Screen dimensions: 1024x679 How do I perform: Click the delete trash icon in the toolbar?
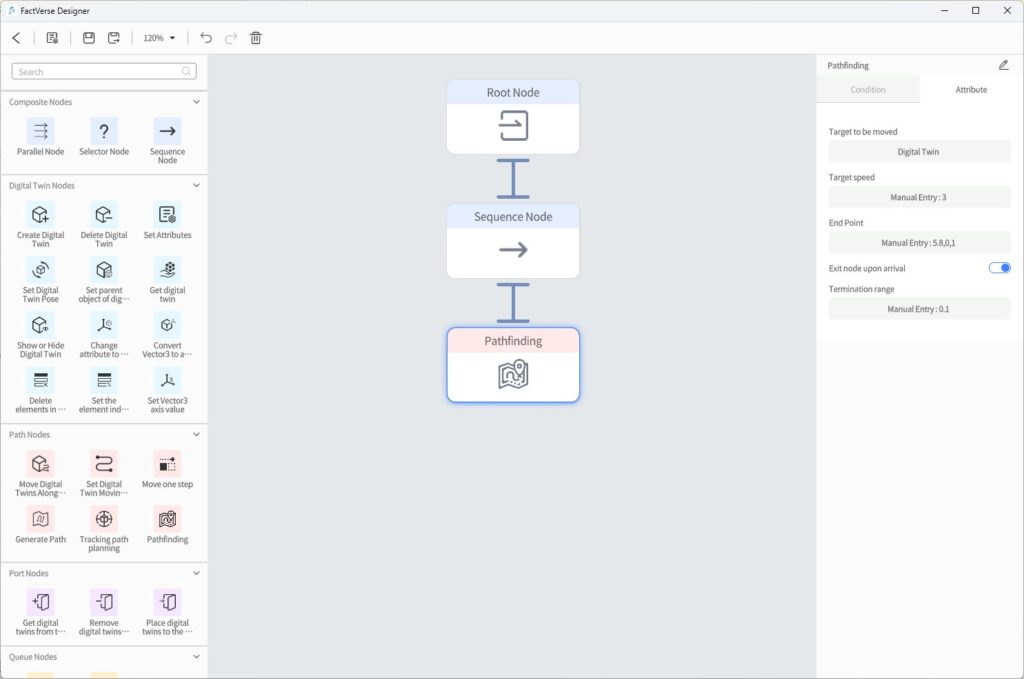[x=255, y=37]
